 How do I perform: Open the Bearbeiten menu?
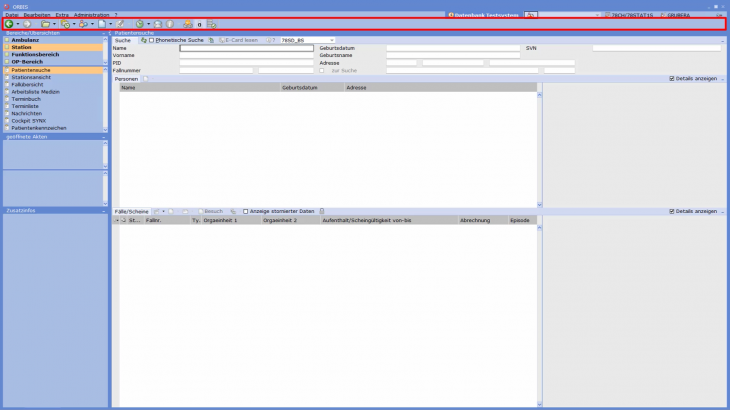coord(37,15)
